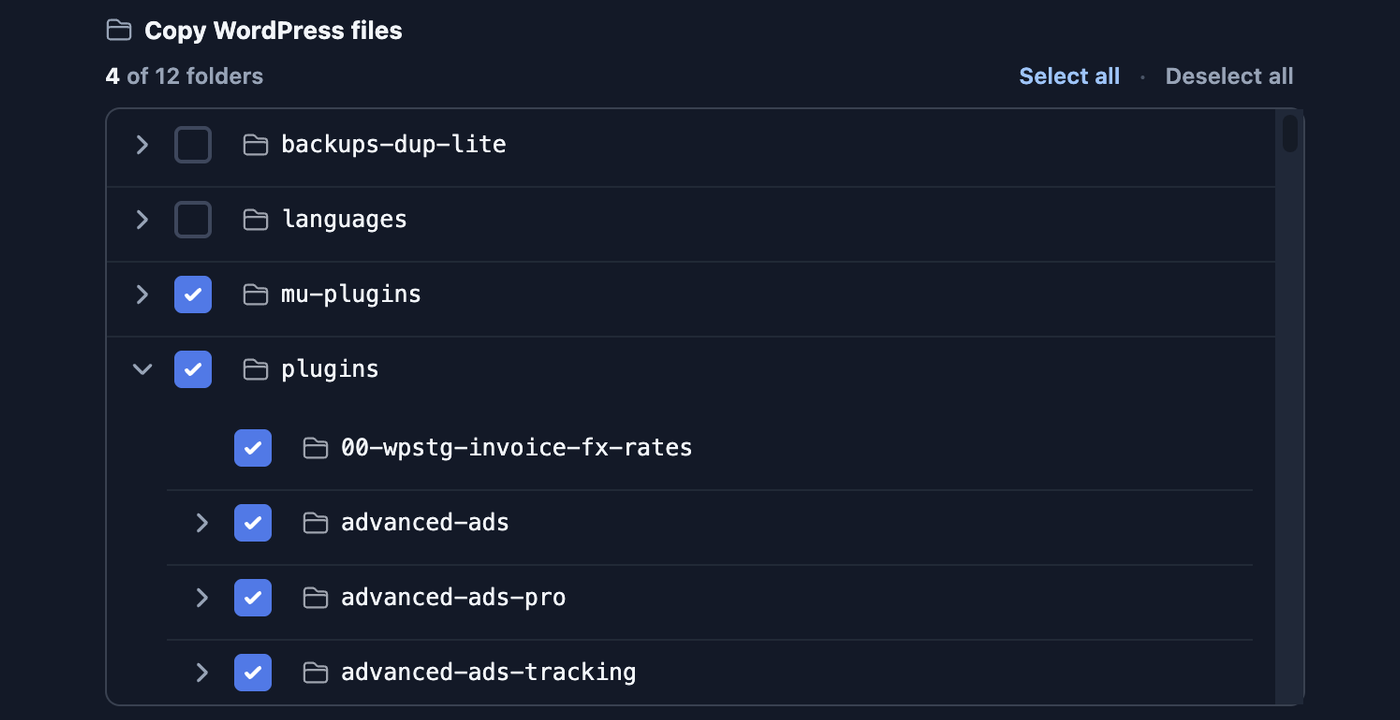This screenshot has width=1400, height=720.
Task: Click the languages folder name
Action: (344, 220)
